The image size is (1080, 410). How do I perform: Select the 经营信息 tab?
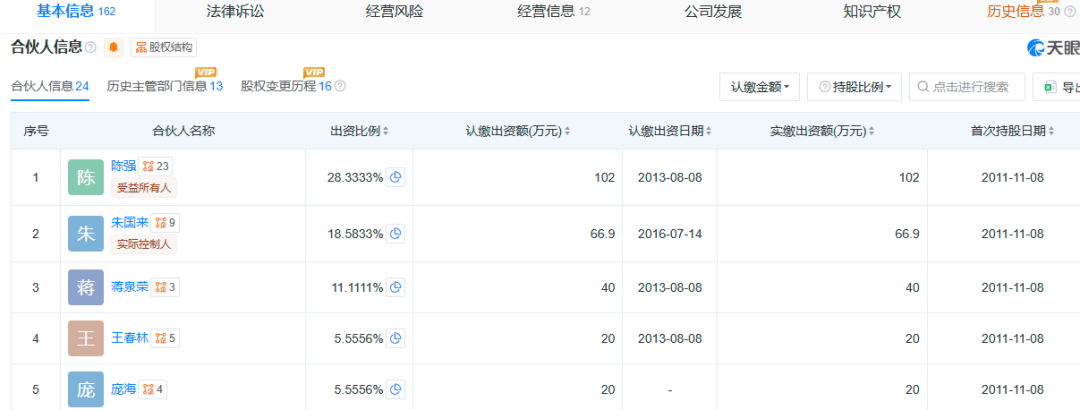[x=554, y=12]
